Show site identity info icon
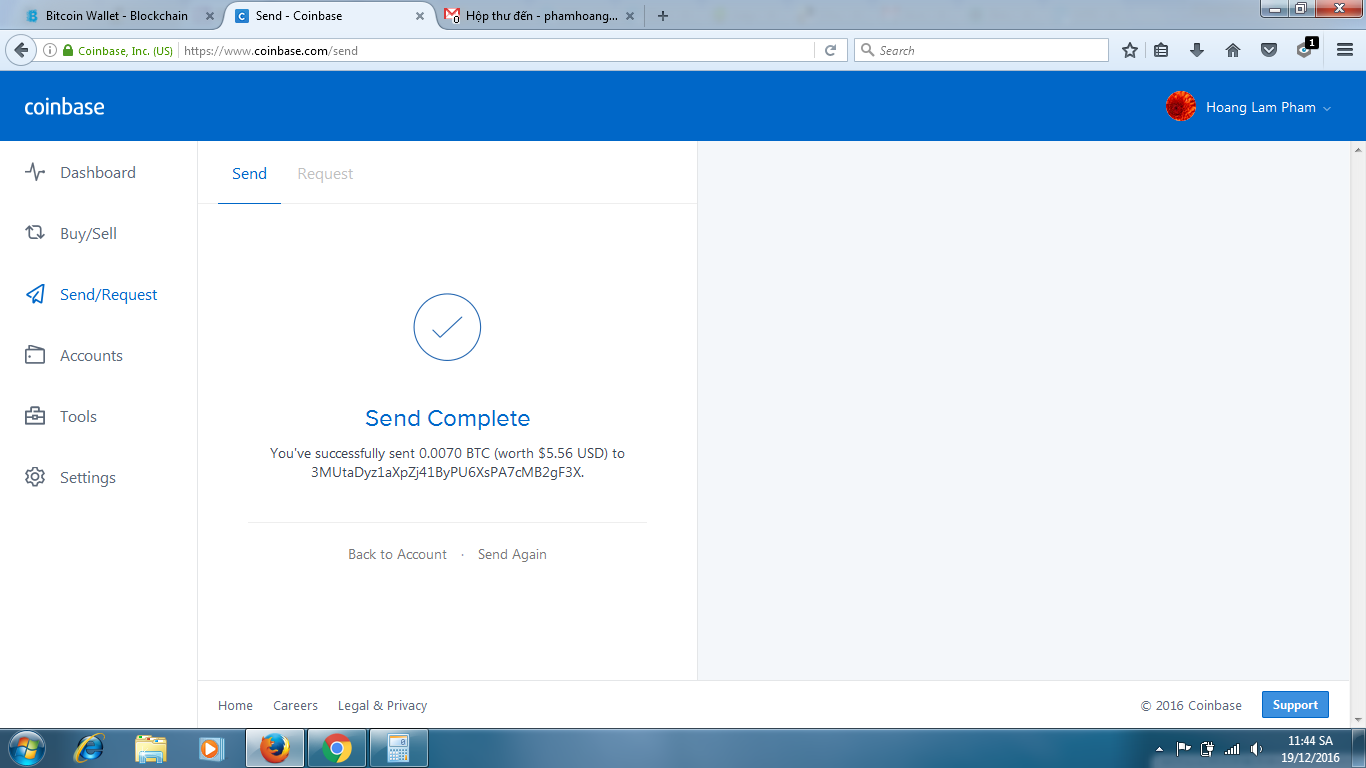Image resolution: width=1366 pixels, height=768 pixels. pos(50,50)
